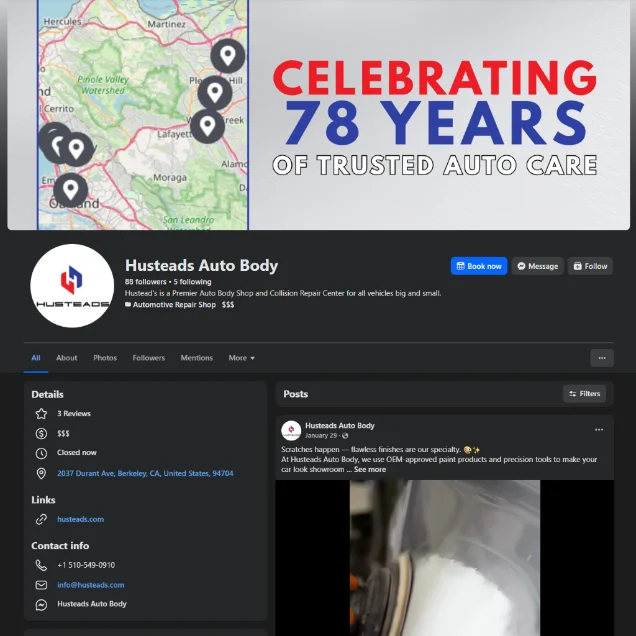Click the More tab caret arrow
Screen dimensions: 636x636
[252, 358]
